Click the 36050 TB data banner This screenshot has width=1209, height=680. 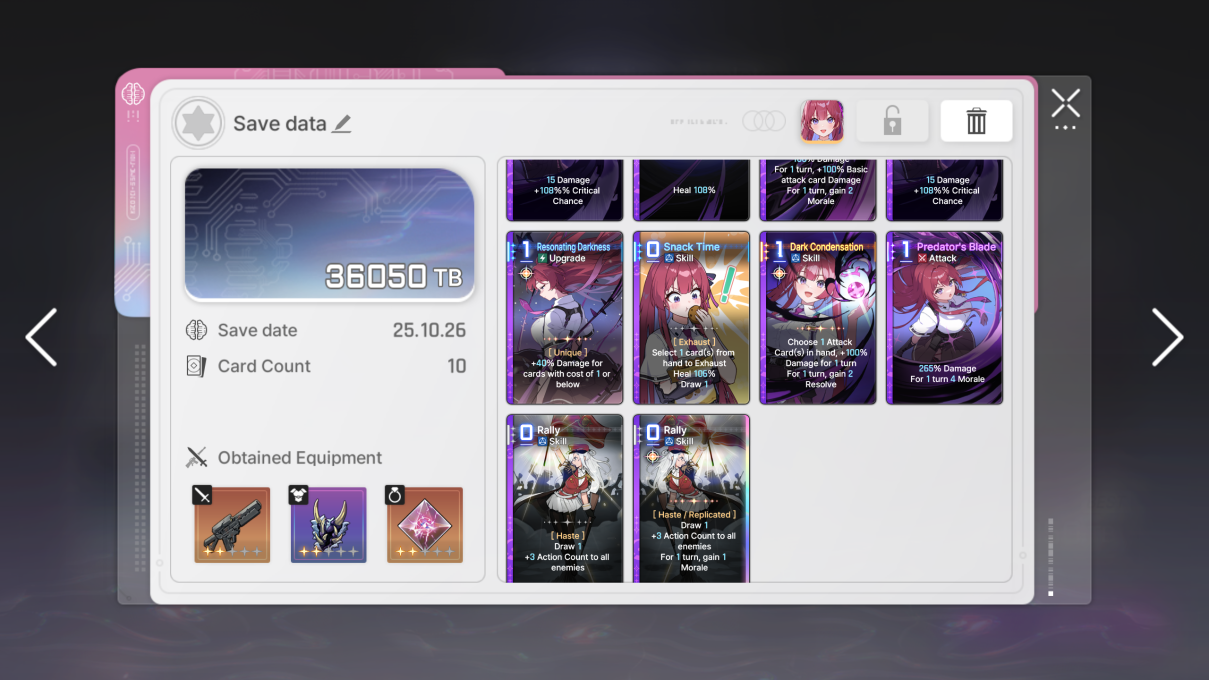(329, 234)
